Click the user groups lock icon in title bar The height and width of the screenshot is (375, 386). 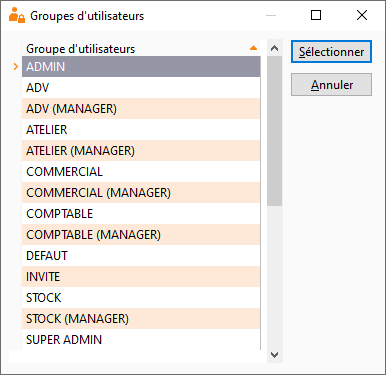17,15
